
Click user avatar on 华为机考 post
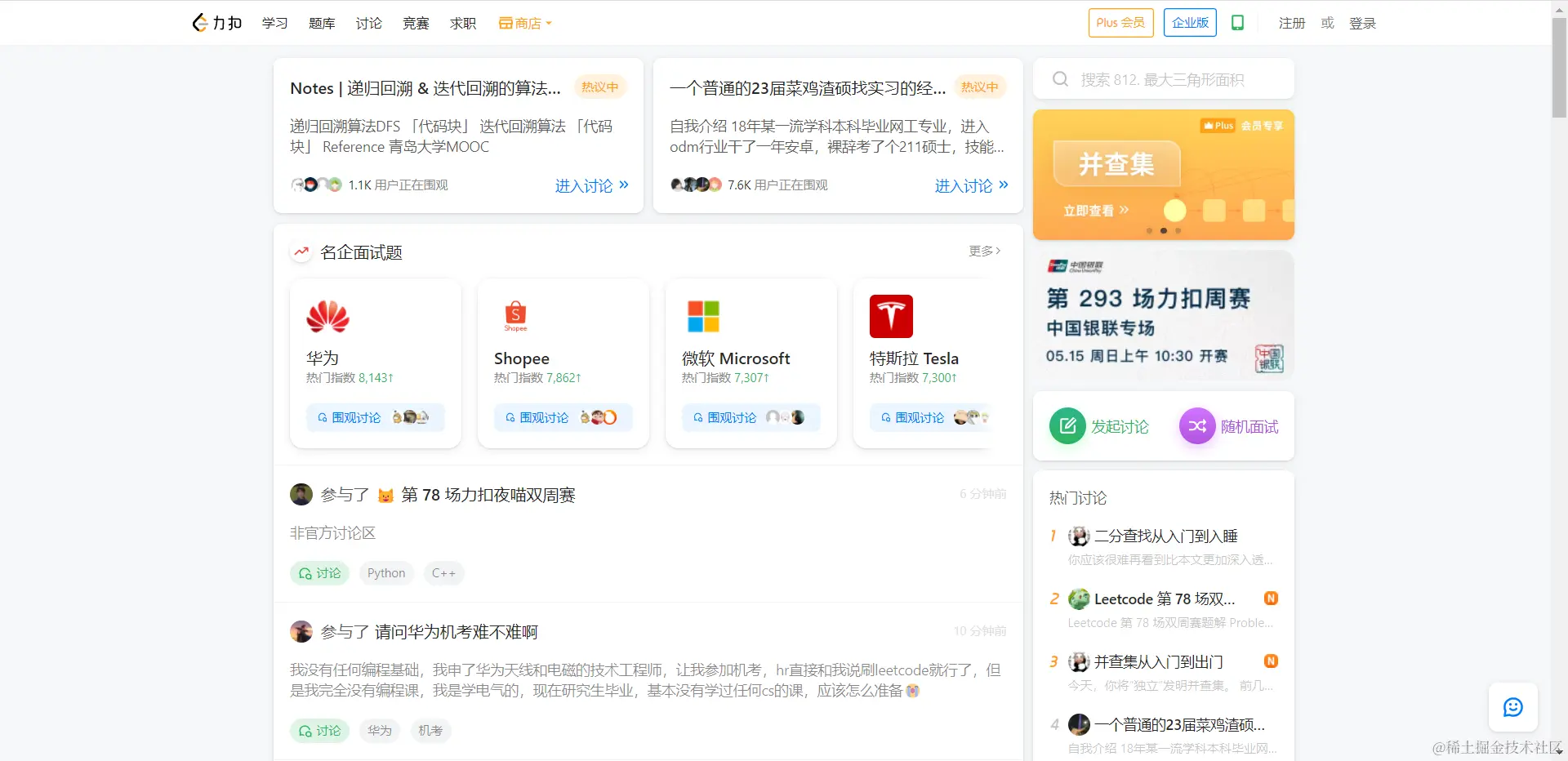tap(301, 631)
